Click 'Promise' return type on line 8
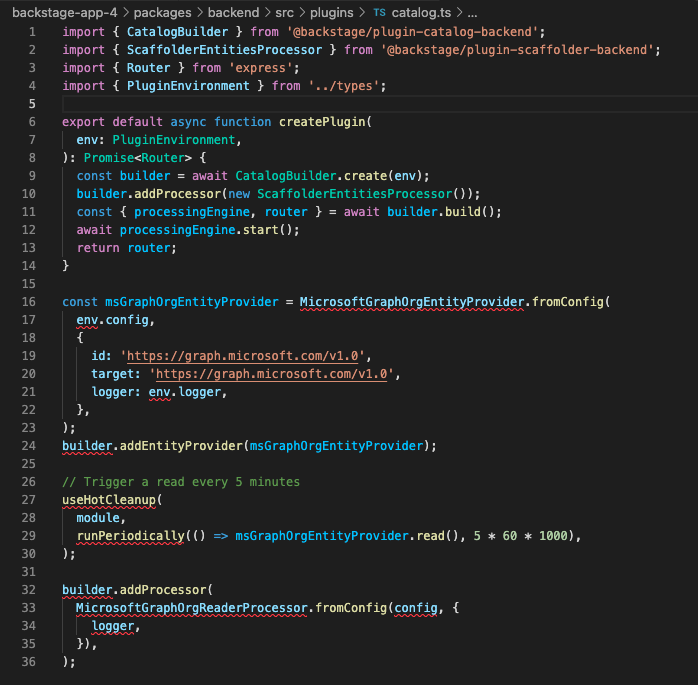The height and width of the screenshot is (685, 698). 109,158
